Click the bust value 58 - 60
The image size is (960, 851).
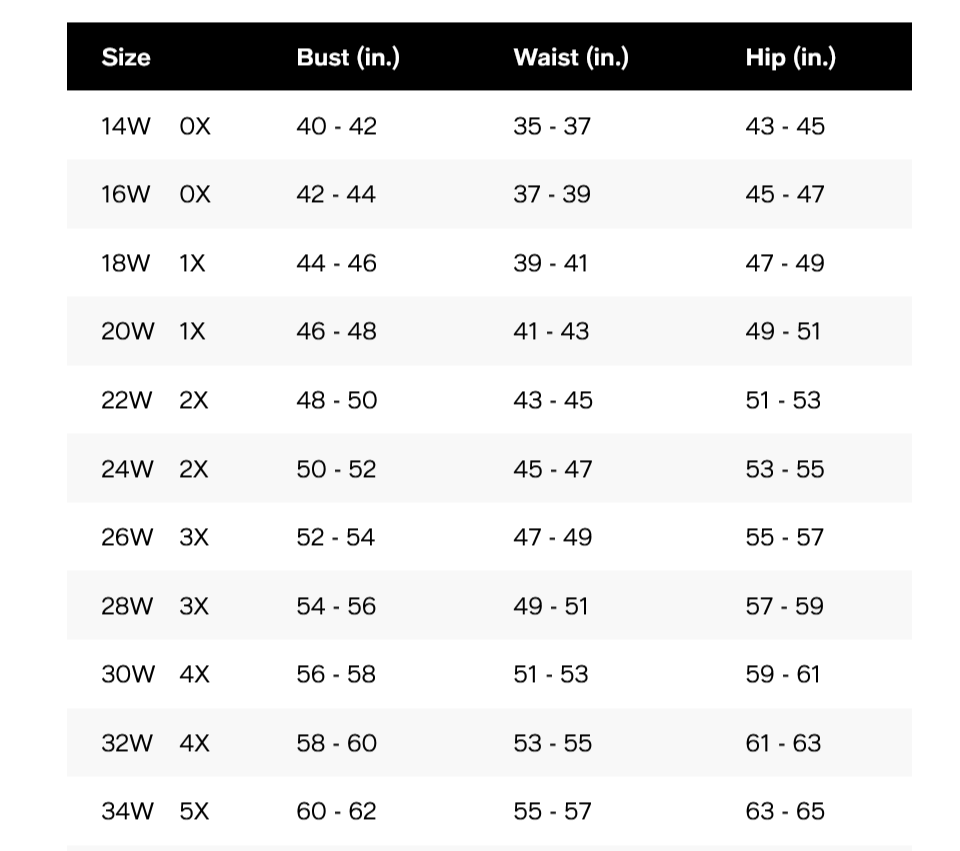point(336,743)
